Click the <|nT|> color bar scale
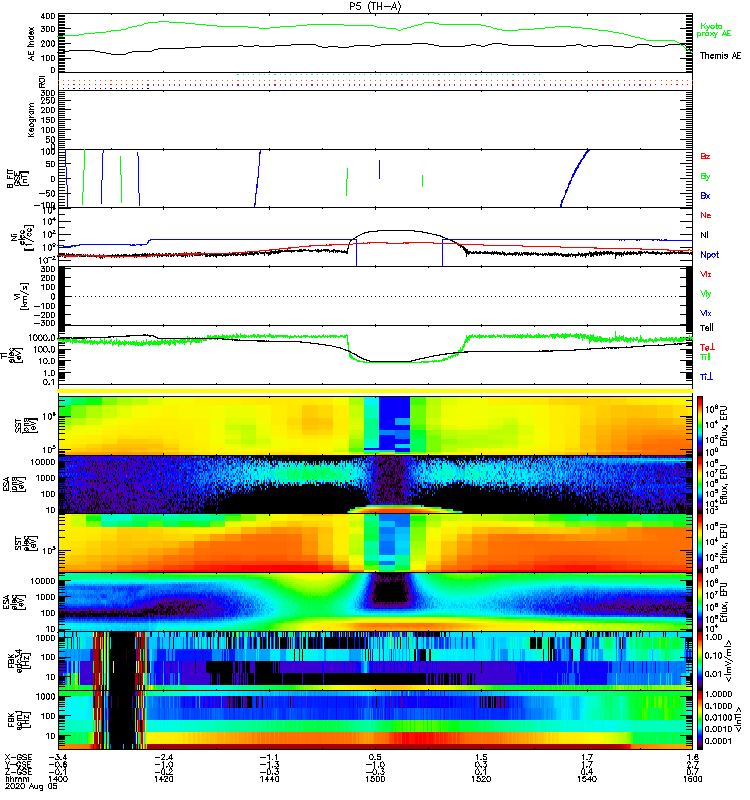 point(701,719)
